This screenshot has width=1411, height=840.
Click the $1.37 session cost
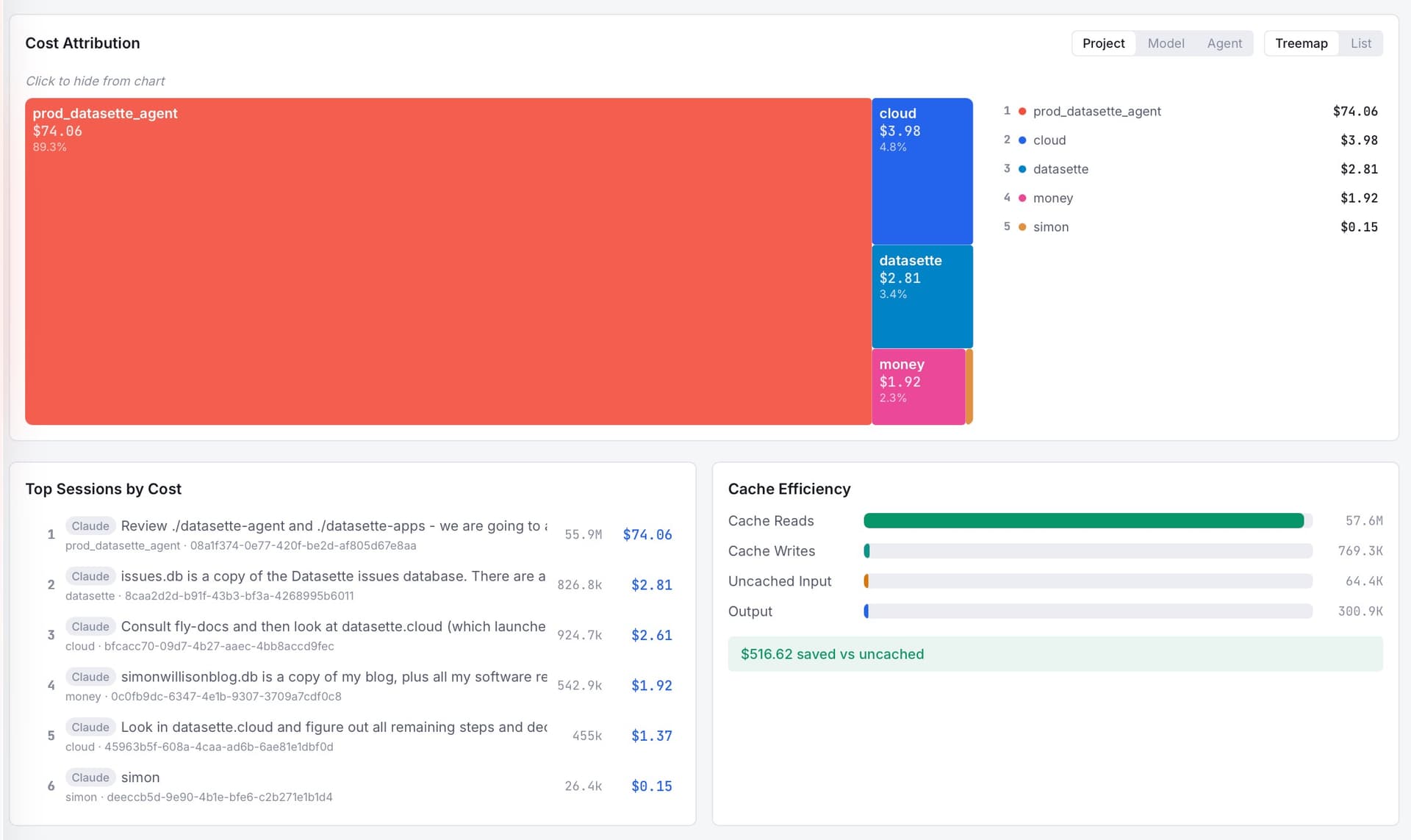click(x=652, y=736)
